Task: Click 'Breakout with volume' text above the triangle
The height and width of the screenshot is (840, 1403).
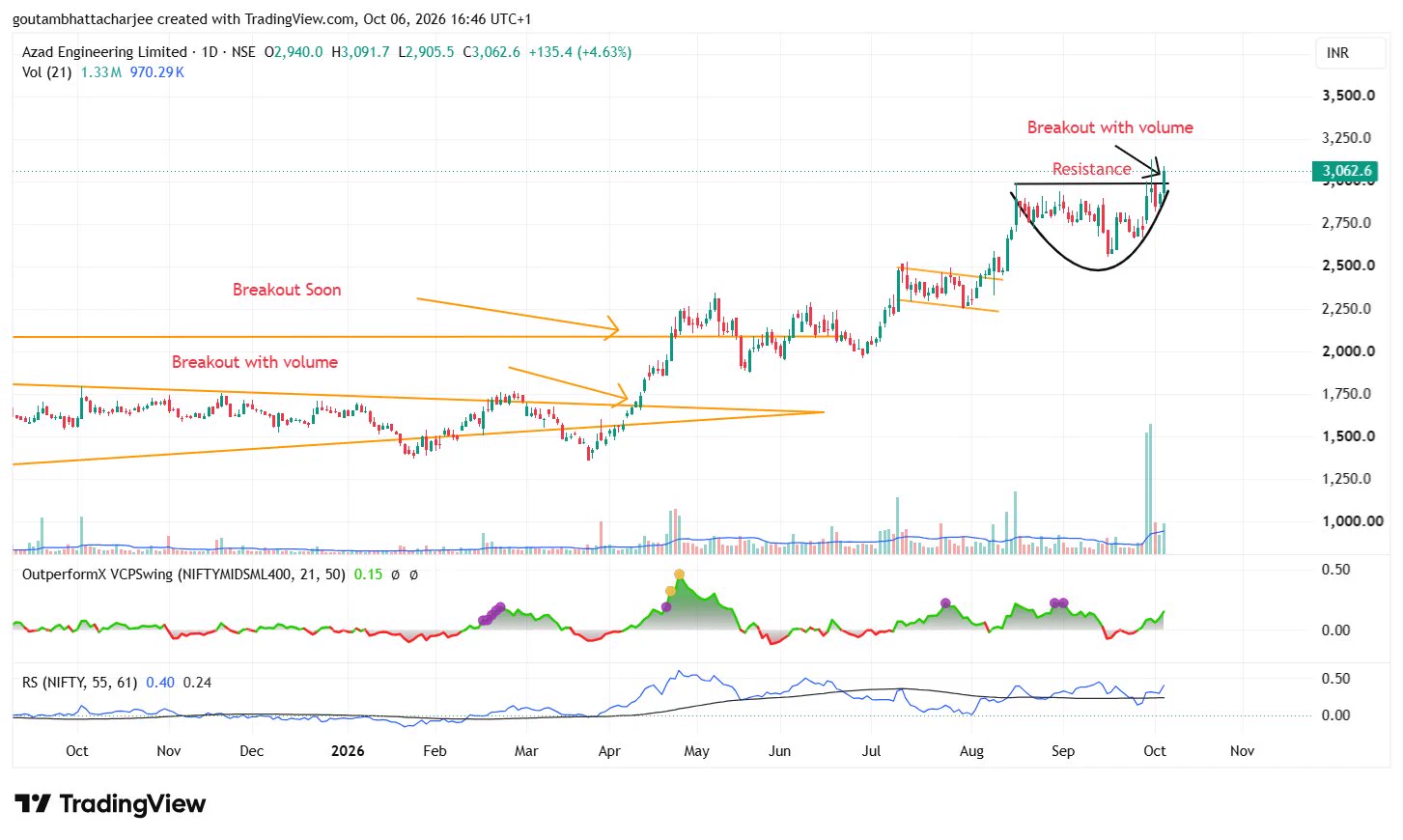Action: pos(255,362)
